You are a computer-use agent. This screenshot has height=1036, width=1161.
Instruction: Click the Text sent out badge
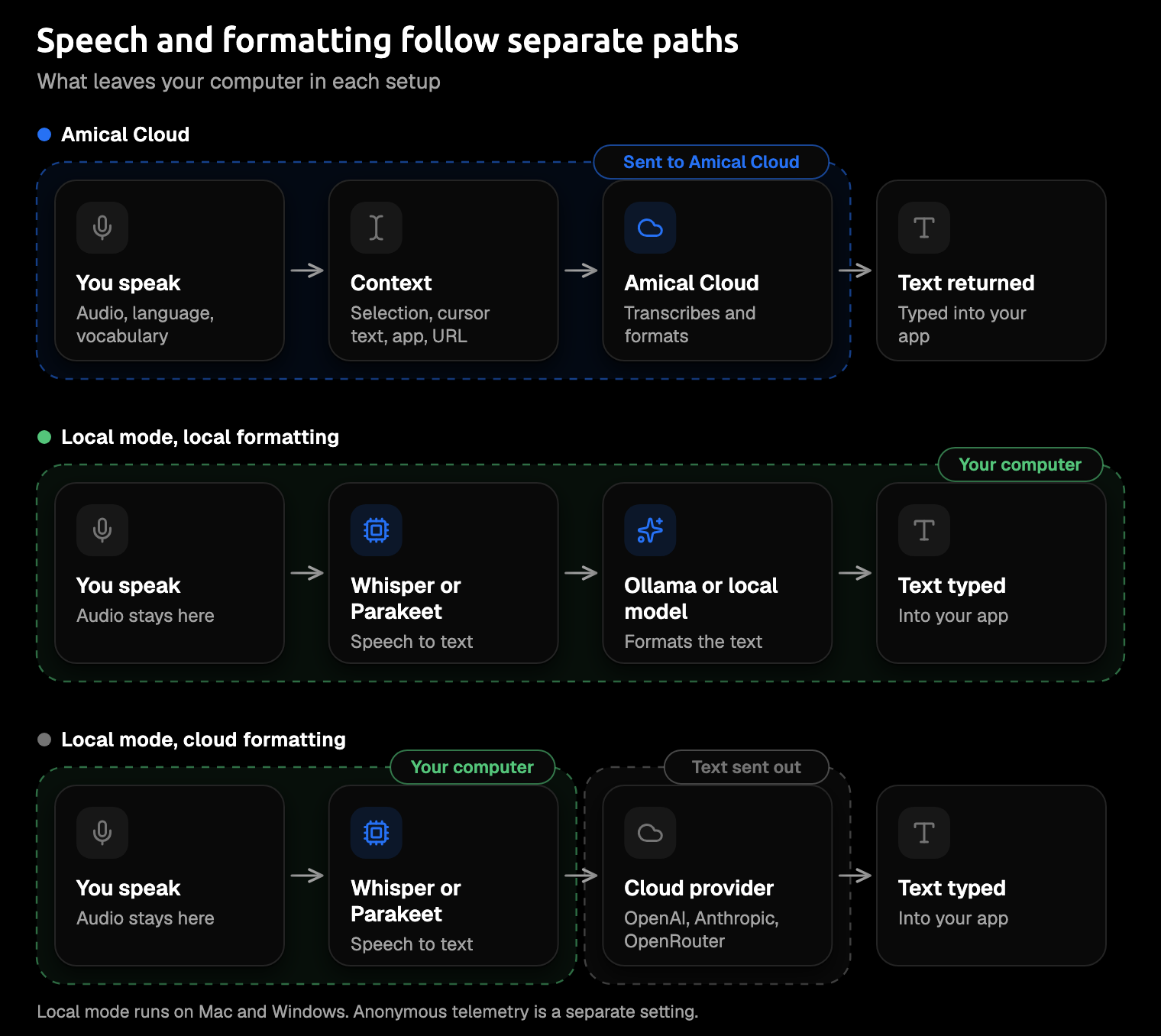[746, 767]
